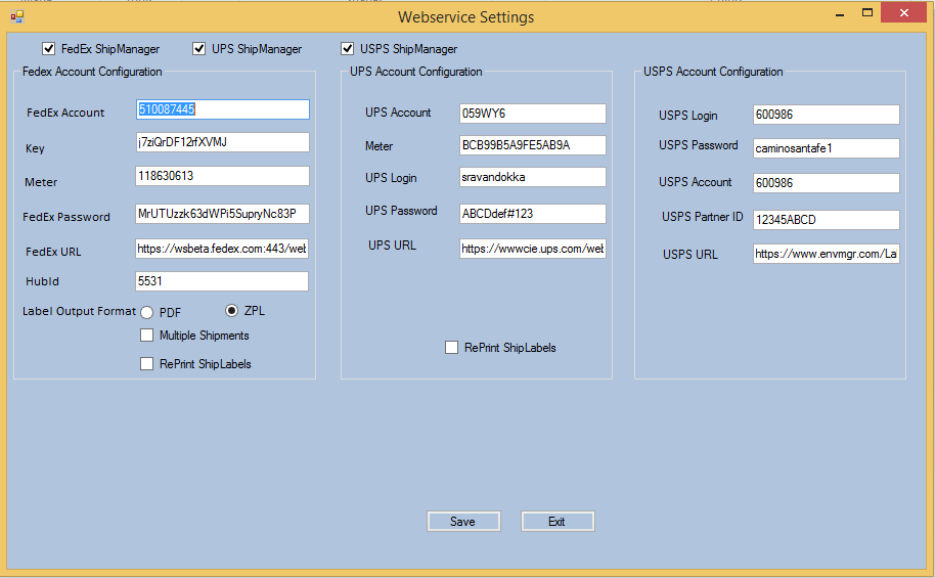935x578 pixels.
Task: Minimize the Webservice Settings window
Action: [840, 14]
